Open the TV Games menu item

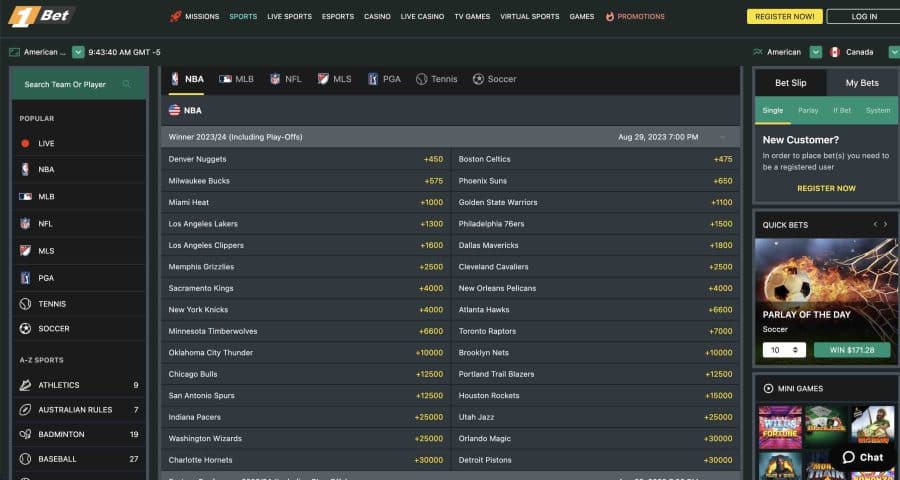tap(472, 17)
